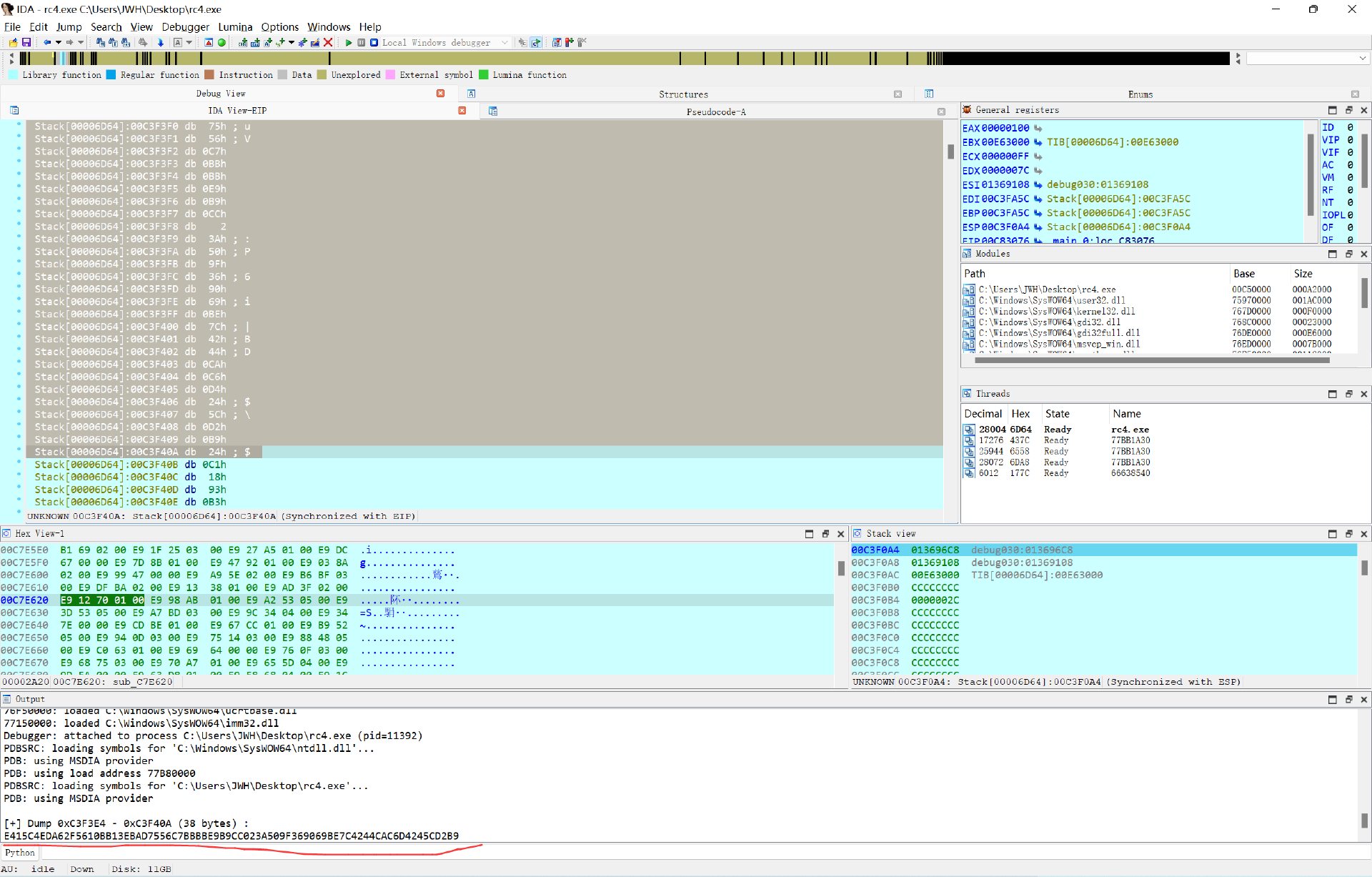
Task: Open the Windows menu
Action: click(x=329, y=27)
